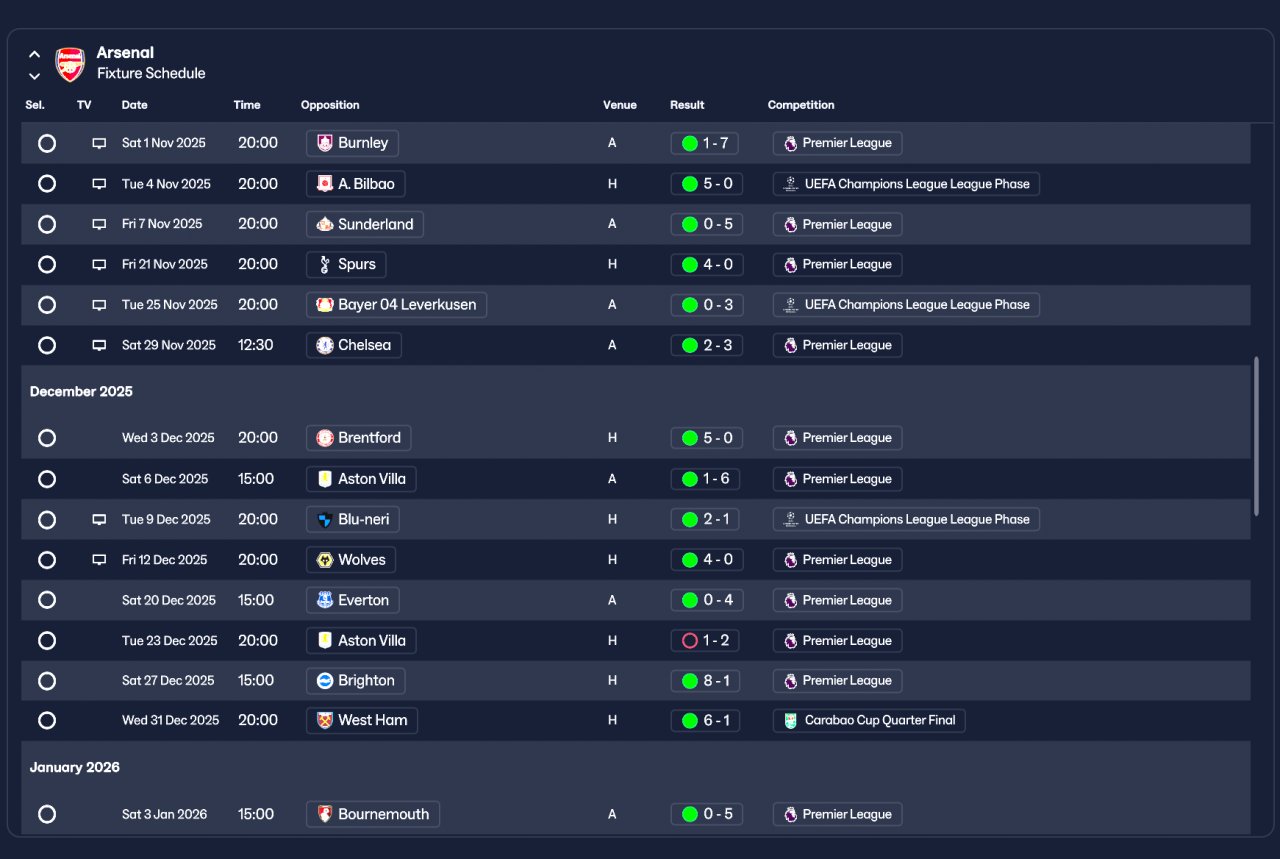Viewport: 1280px width, 859px height.
Task: Click the TV icon beside Tue 9 Dec 2025
Action: click(x=99, y=520)
